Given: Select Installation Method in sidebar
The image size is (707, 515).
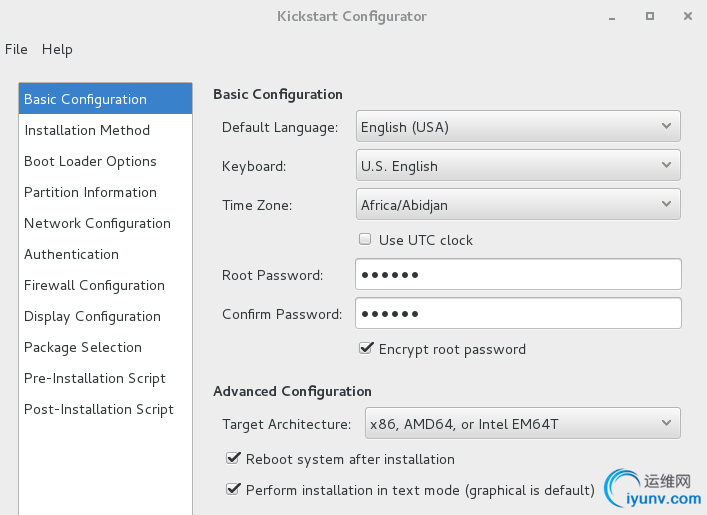Looking at the screenshot, I should (87, 130).
